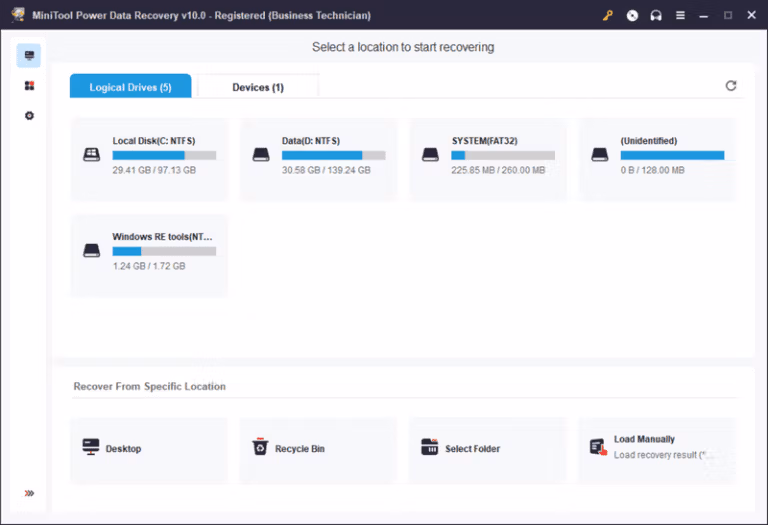Switch to the Devices (1) tab
Screen dimensions: 768x525
click(x=258, y=87)
